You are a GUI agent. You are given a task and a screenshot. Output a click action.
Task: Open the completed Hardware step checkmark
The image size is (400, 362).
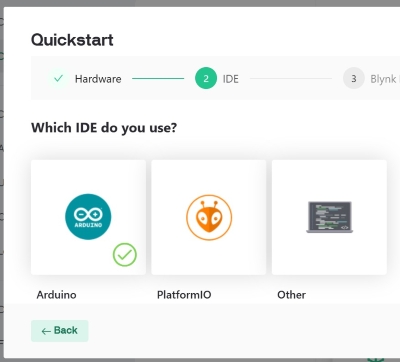(59, 79)
